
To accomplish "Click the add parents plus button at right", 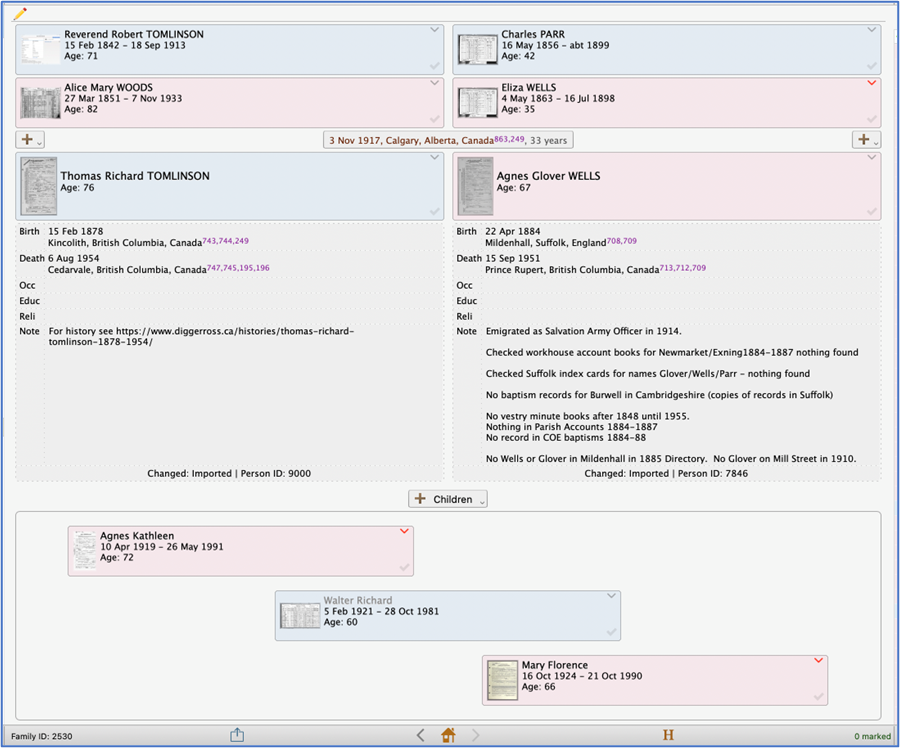I will 866,140.
